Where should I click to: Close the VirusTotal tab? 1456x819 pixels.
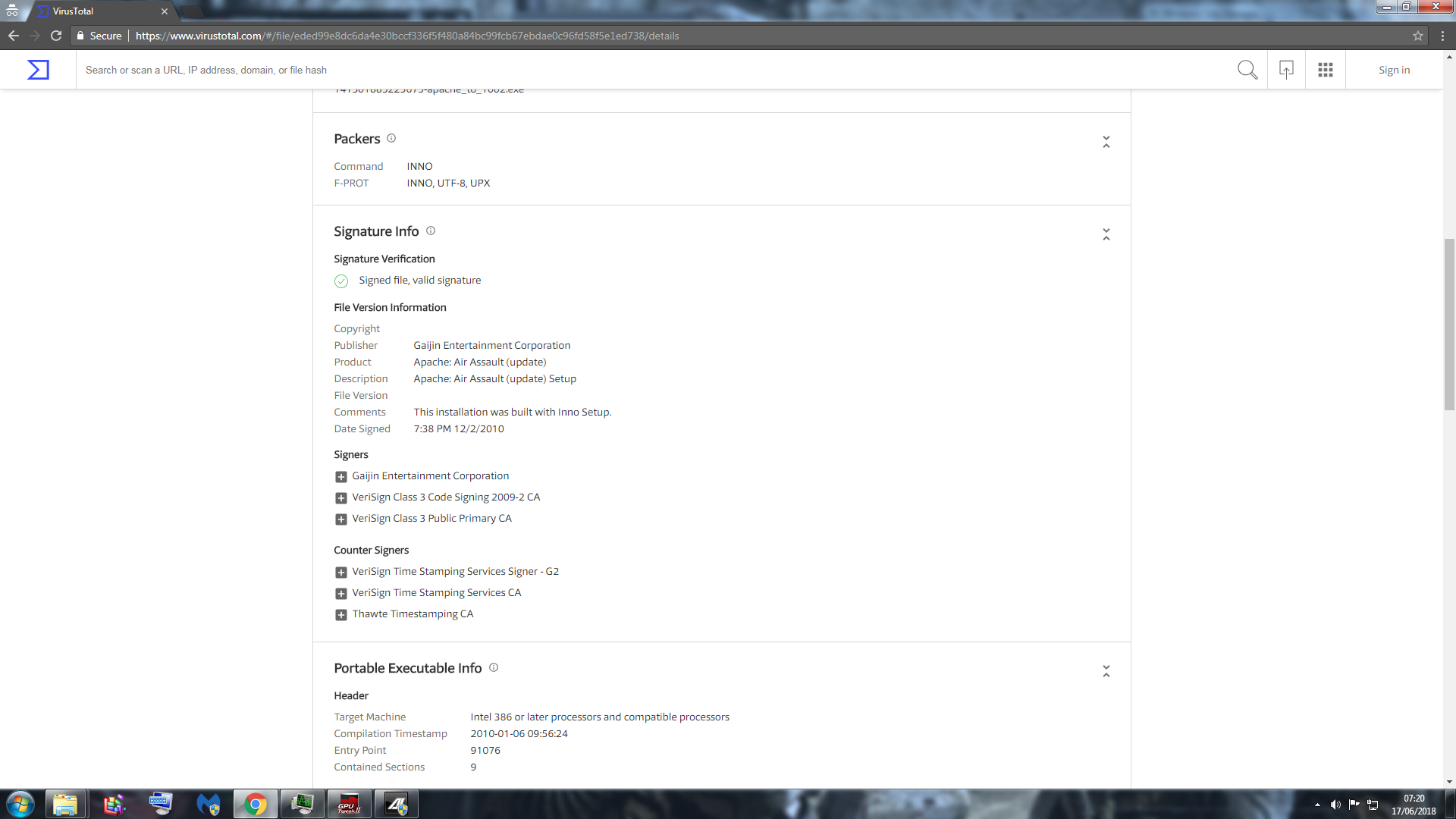(165, 11)
